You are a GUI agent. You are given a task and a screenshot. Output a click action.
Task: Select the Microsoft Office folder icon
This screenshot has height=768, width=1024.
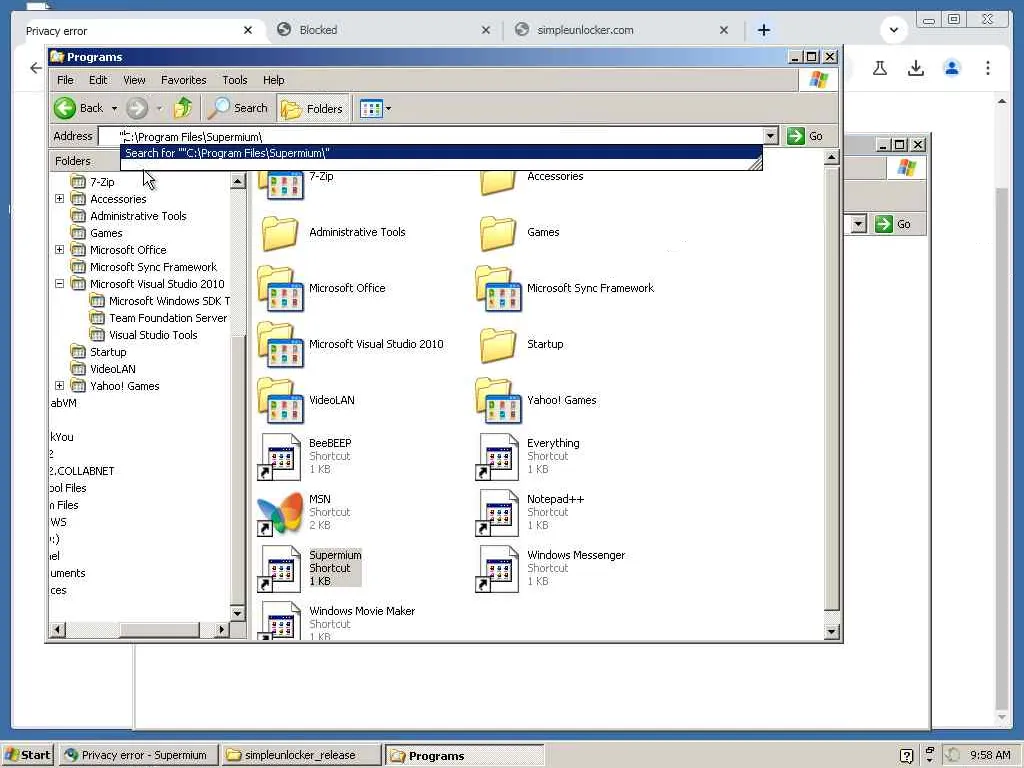(x=280, y=289)
